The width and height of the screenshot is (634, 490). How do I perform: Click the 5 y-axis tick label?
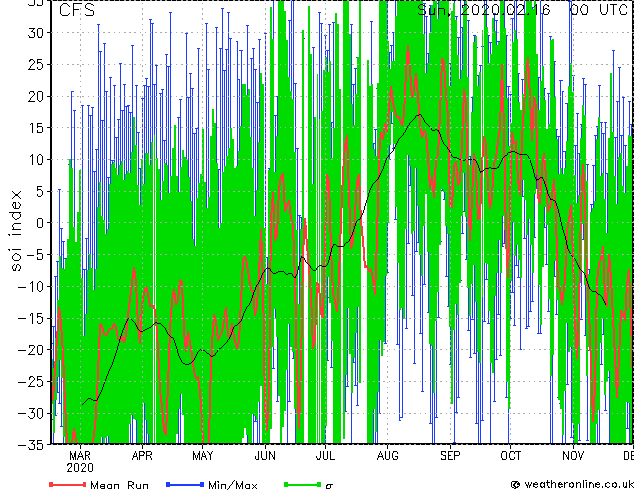click(x=40, y=191)
